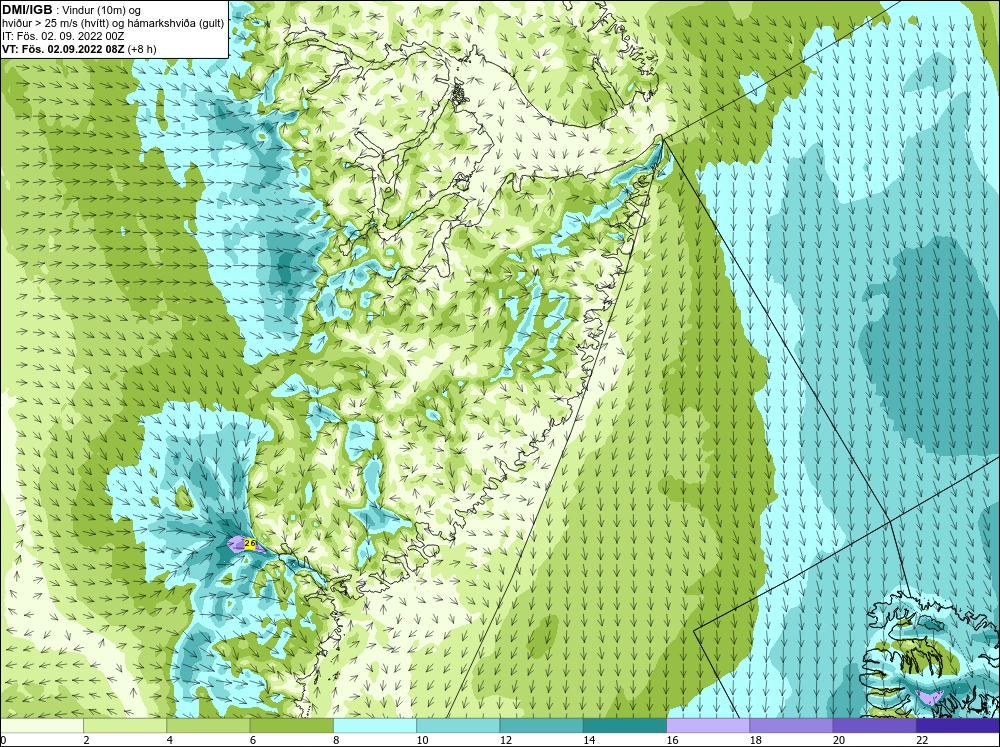Image resolution: width=1000 pixels, height=747 pixels.
Task: Click the legend label 6
Action: (x=253, y=740)
